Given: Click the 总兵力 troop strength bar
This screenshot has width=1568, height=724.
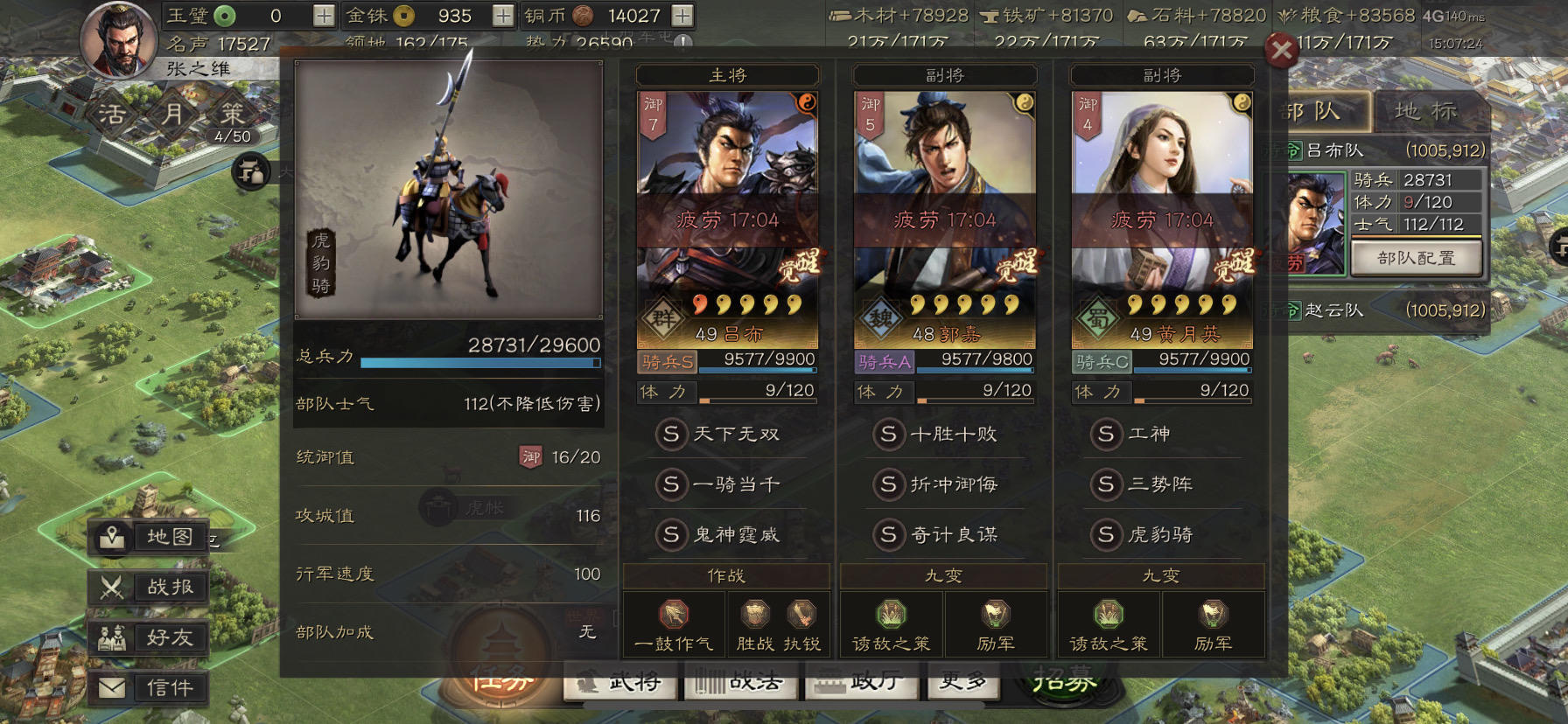Looking at the screenshot, I should (x=480, y=362).
